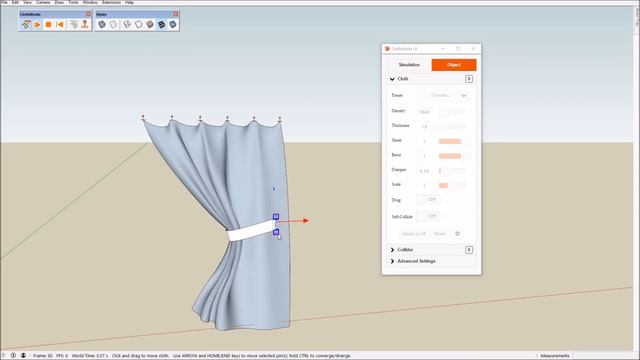
Task: Open the View menu
Action: tap(27, 2)
